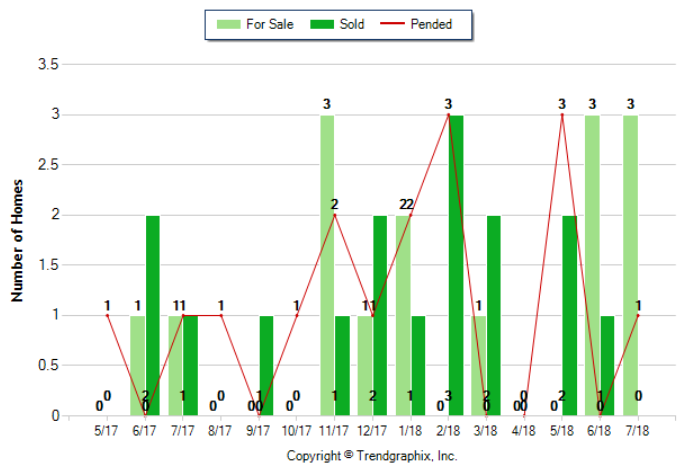Click the 6/18 For Sale bar
The width and height of the screenshot is (699, 470).
[592, 265]
